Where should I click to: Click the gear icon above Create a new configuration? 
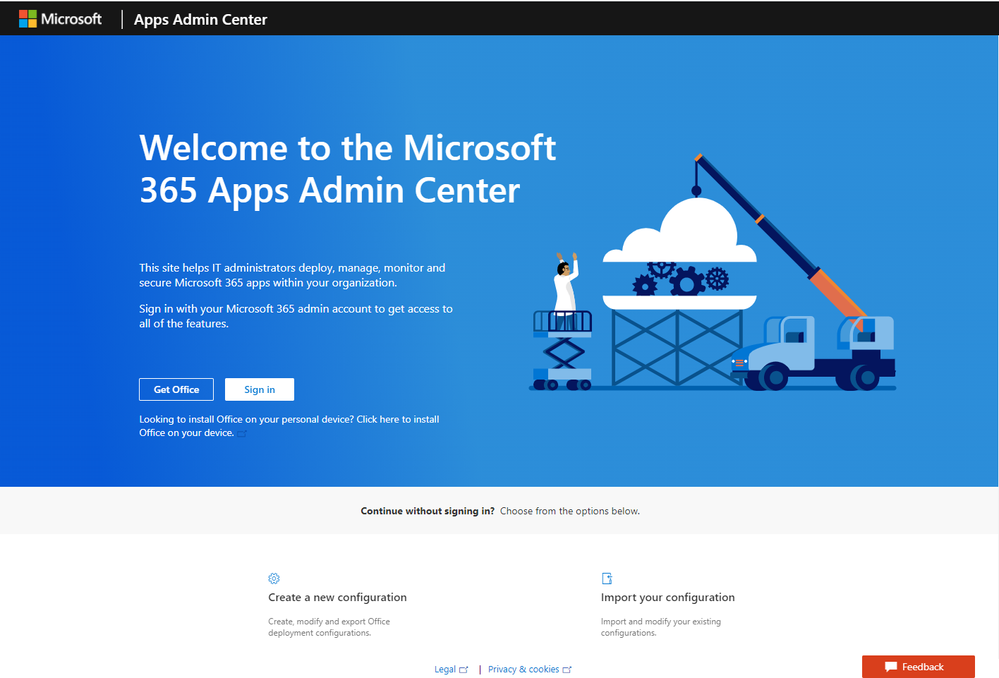[274, 578]
